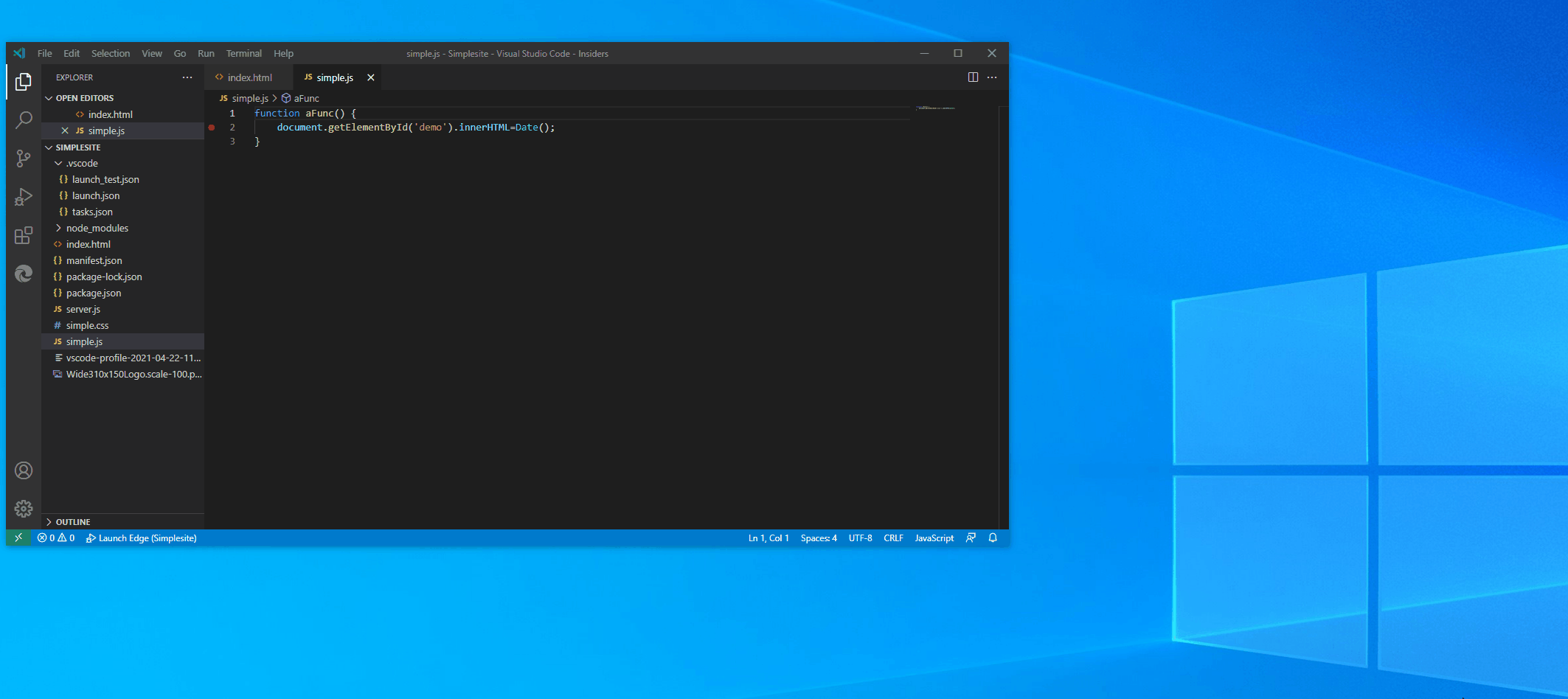This screenshot has height=699, width=1568.
Task: Click the Split Editor Right icon
Action: tap(973, 77)
